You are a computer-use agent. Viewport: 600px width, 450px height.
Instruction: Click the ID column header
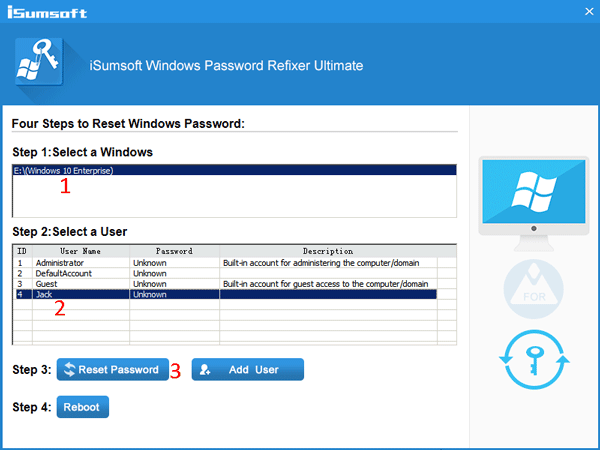coord(23,251)
